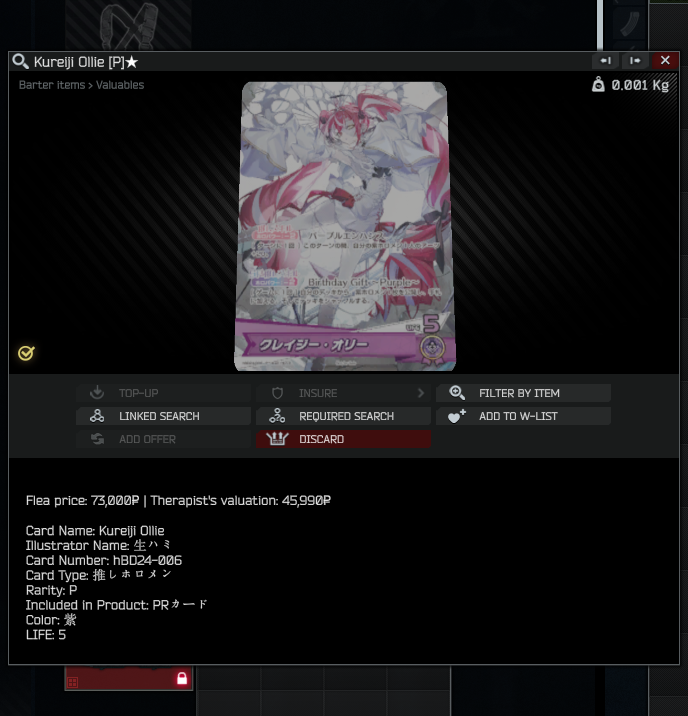The image size is (688, 716).
Task: Discard the Kureiji Ollie card
Action: [x=343, y=439]
